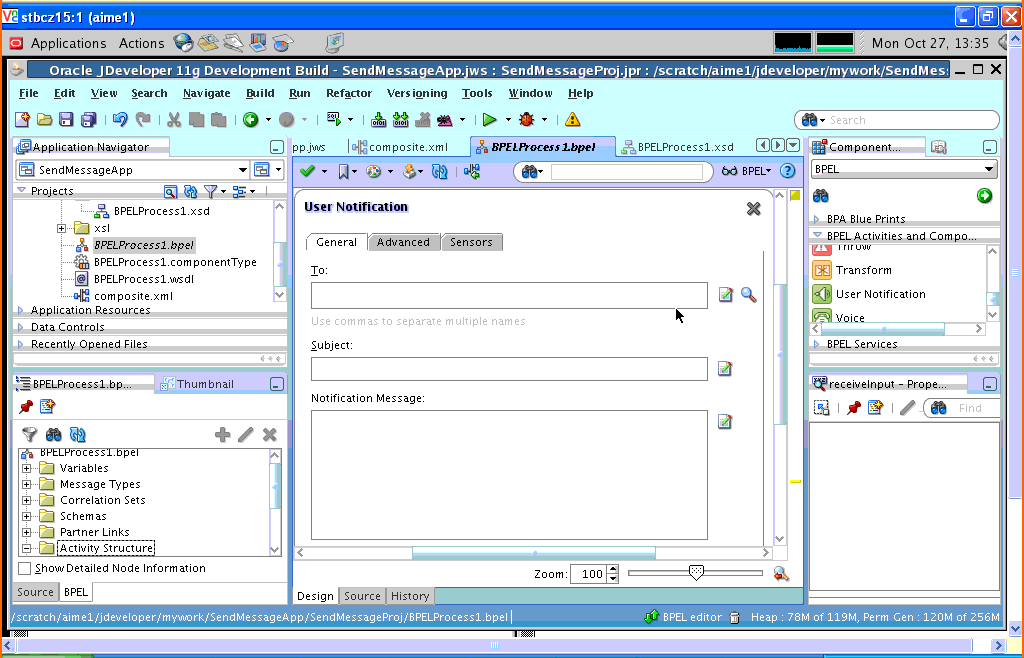Expand Recently Opened Files section
The width and height of the screenshot is (1024, 658).
click(x=20, y=344)
